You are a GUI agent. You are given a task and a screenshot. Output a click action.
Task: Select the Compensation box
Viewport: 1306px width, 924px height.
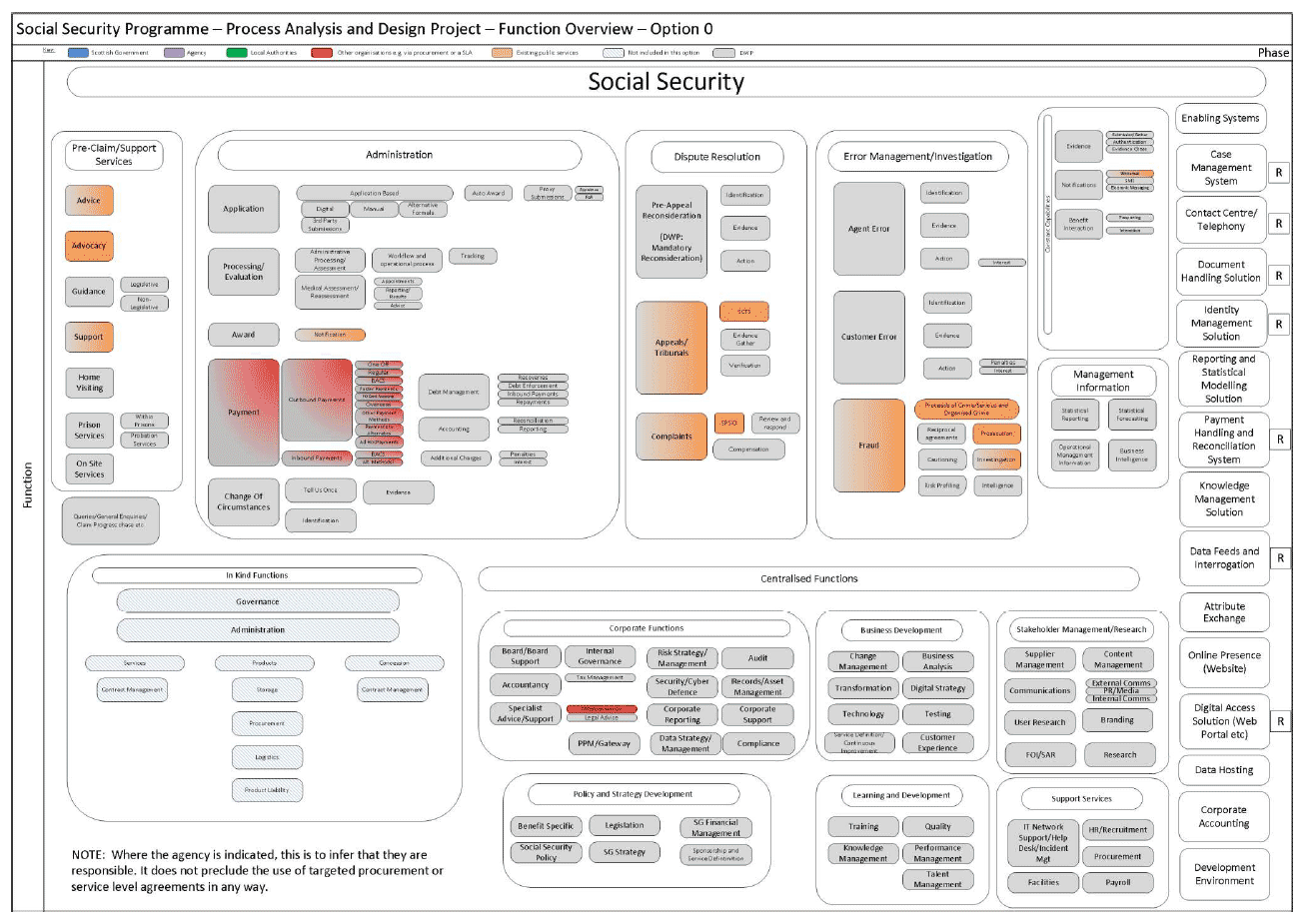(x=748, y=450)
